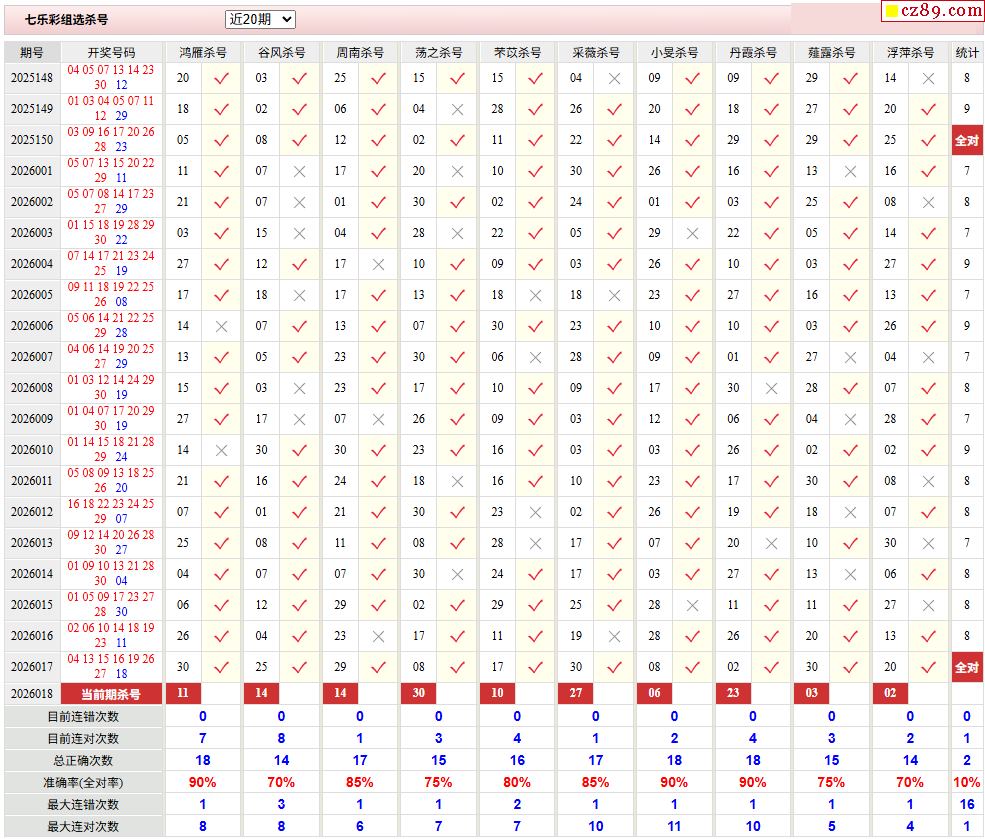
Task: Select current kill number 06 under 小旻杀号
Action: (654, 694)
